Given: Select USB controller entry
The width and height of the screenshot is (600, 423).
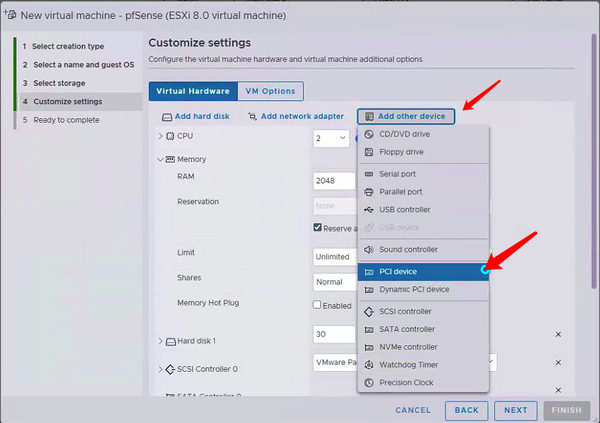Looking at the screenshot, I should pos(405,210).
